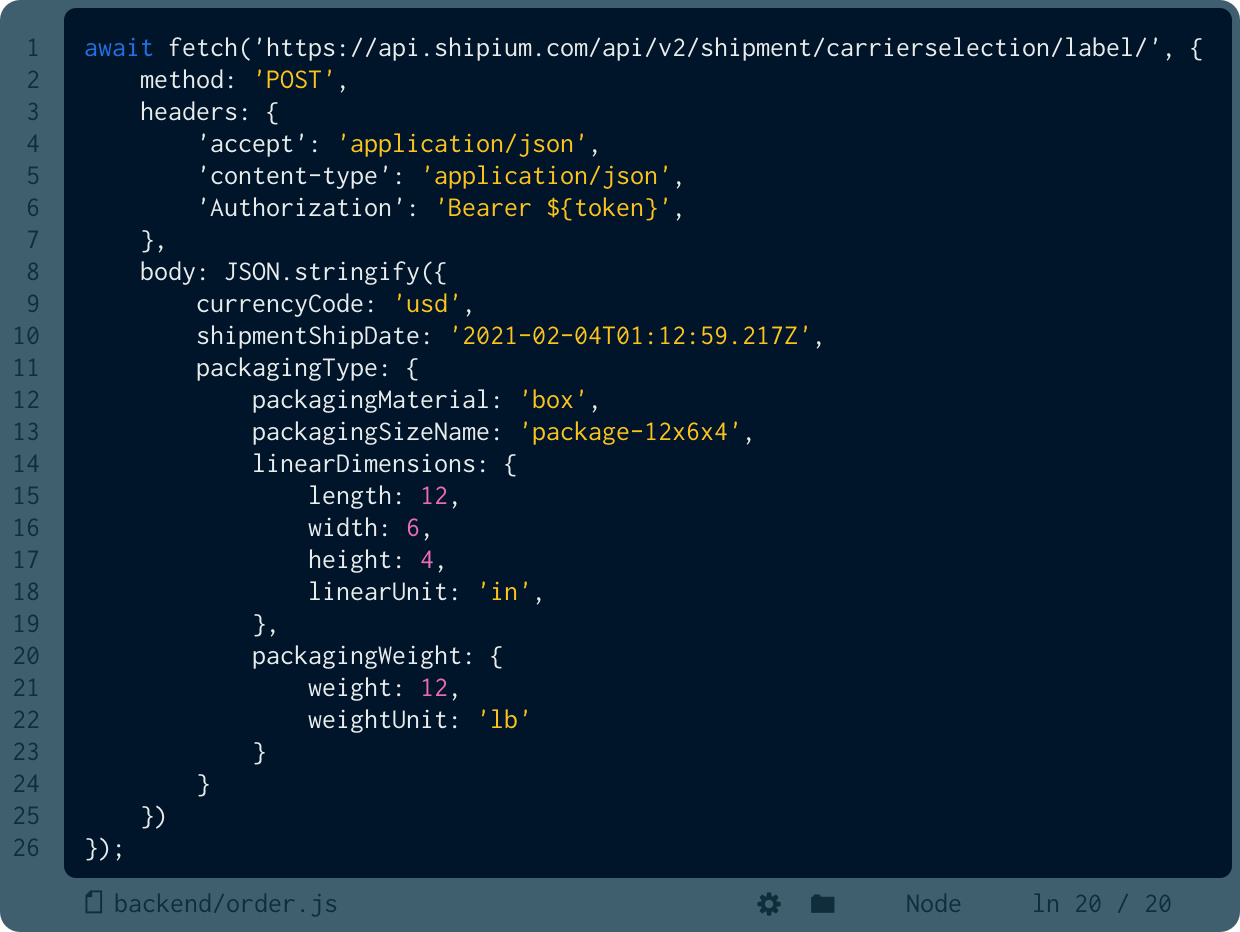Image resolution: width=1240 pixels, height=932 pixels.
Task: Click the shipium API URL string
Action: pyautogui.click(x=705, y=48)
